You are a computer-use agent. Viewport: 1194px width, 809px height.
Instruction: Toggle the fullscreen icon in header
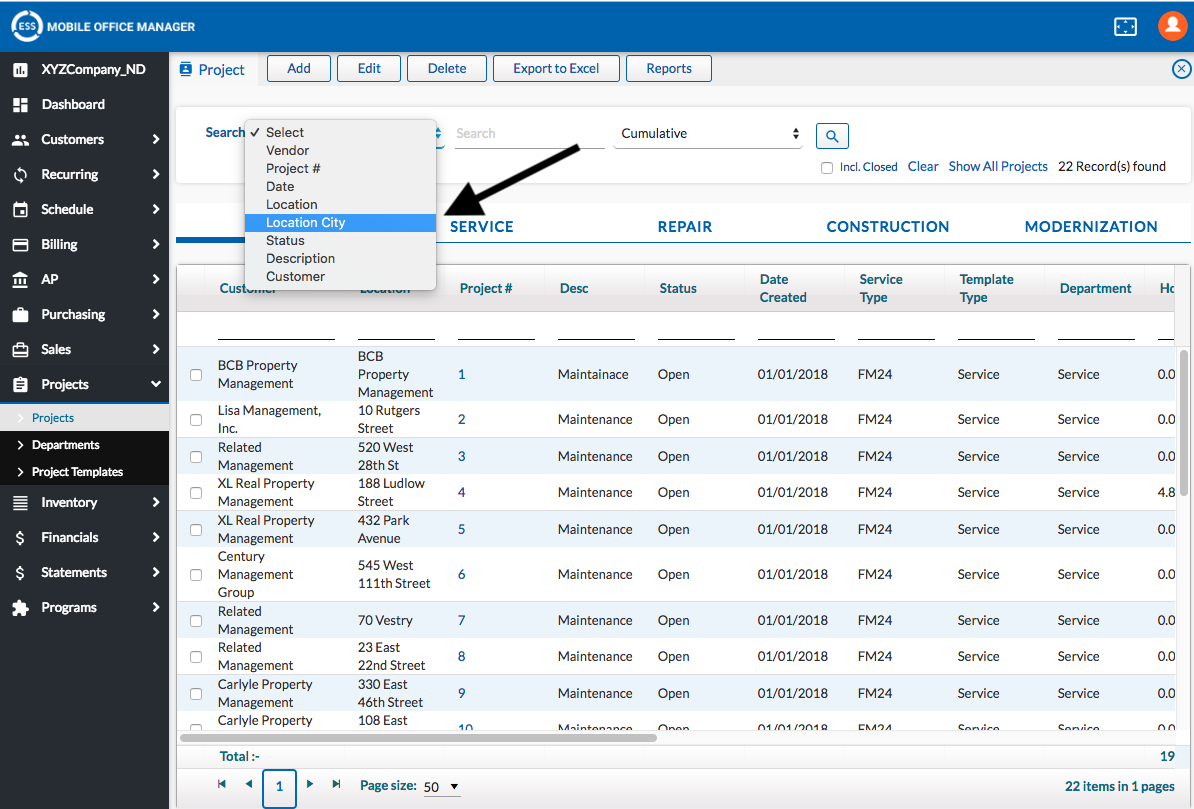click(x=1125, y=27)
